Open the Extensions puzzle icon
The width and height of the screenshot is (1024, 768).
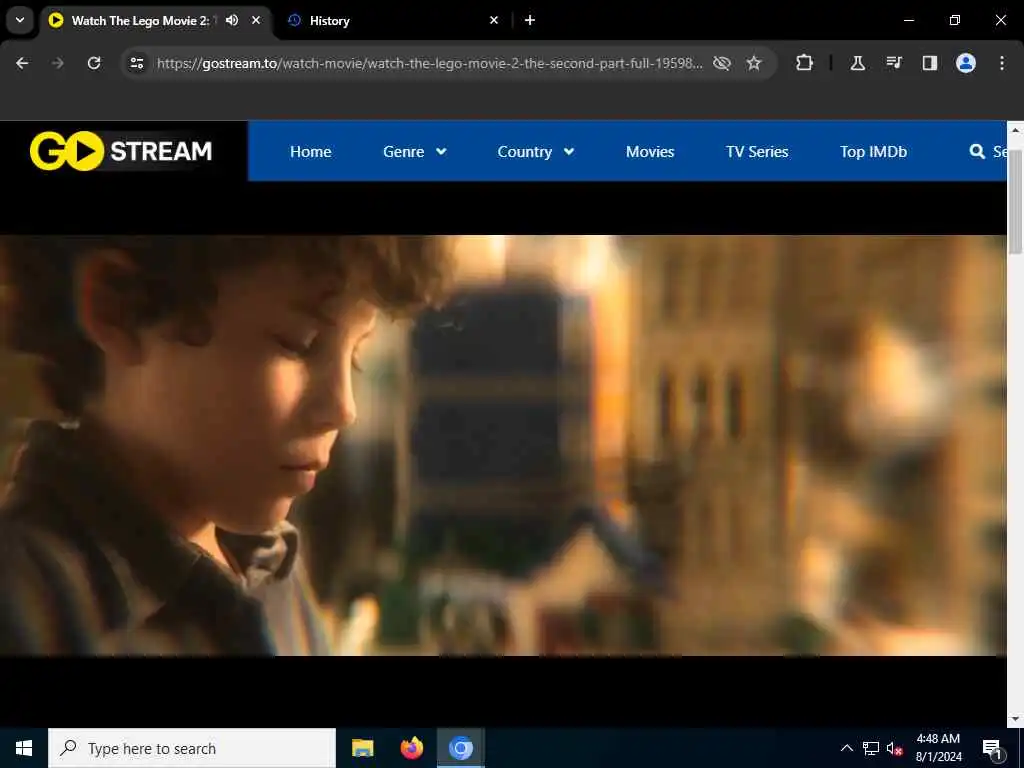(804, 63)
